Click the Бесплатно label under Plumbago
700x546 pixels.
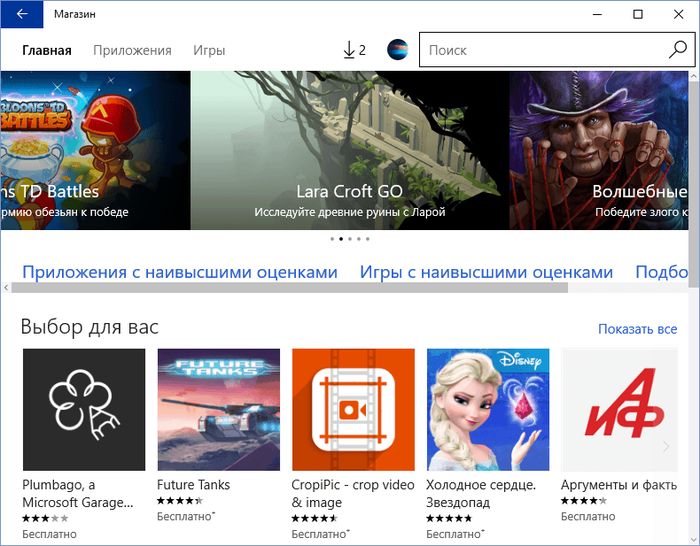(50, 534)
